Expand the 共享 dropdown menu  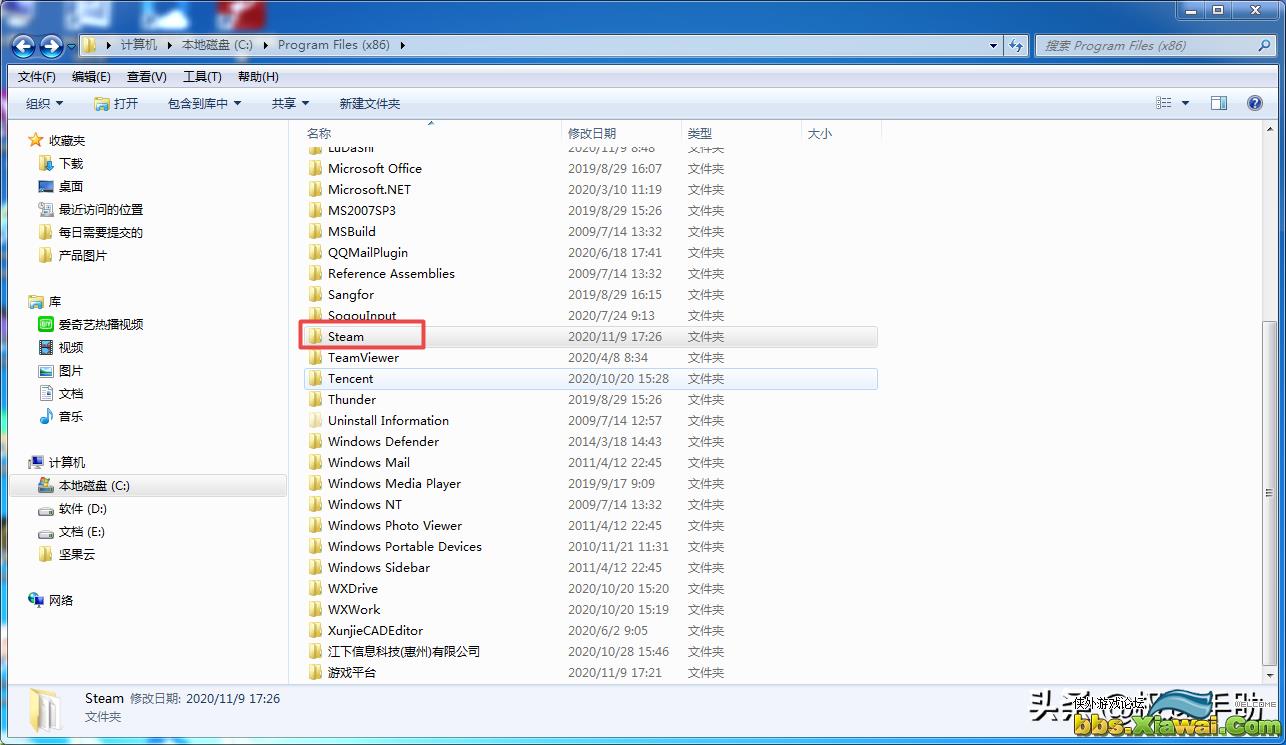pos(290,103)
